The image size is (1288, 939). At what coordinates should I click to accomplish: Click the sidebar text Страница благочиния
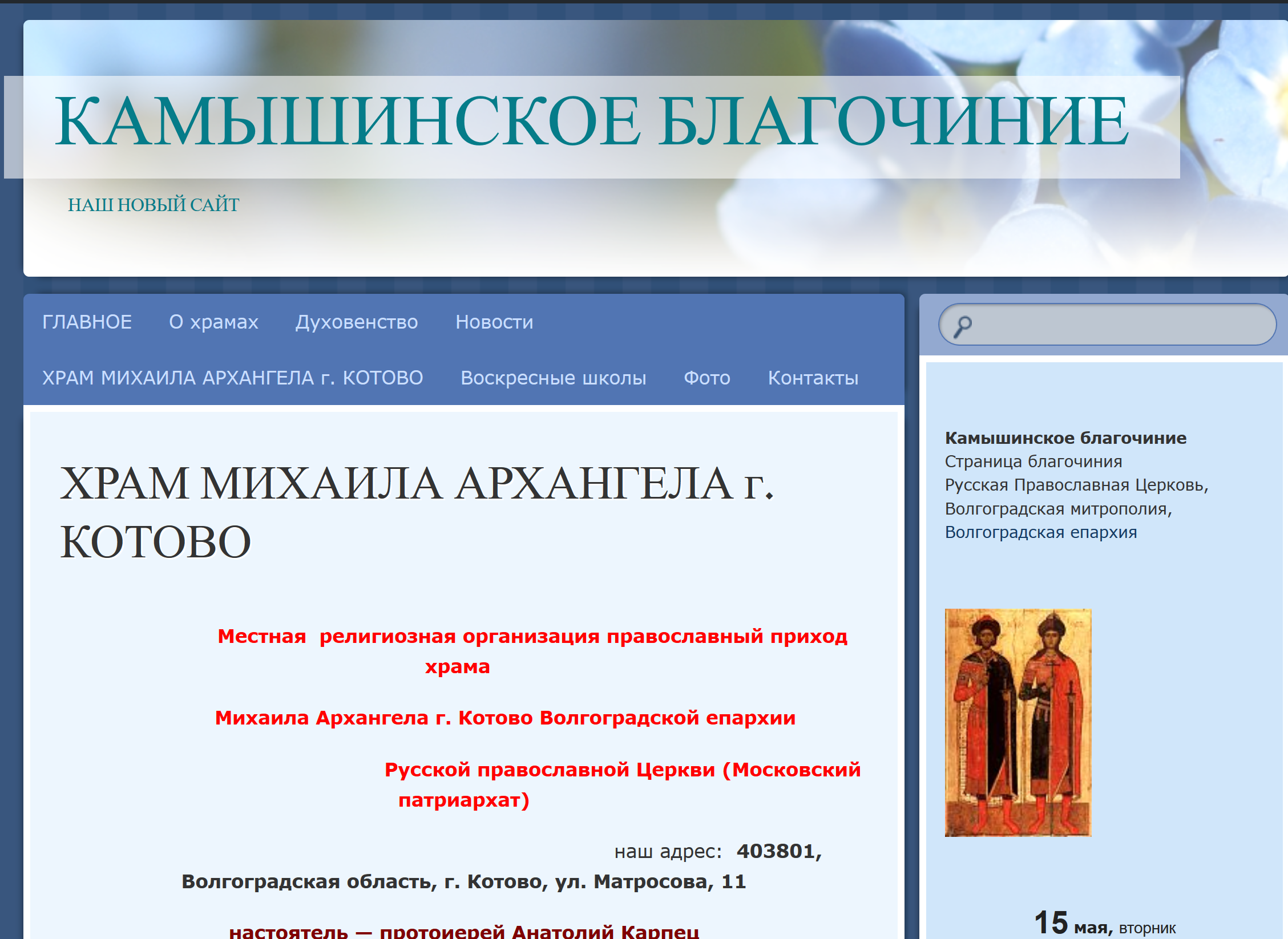tap(1033, 462)
